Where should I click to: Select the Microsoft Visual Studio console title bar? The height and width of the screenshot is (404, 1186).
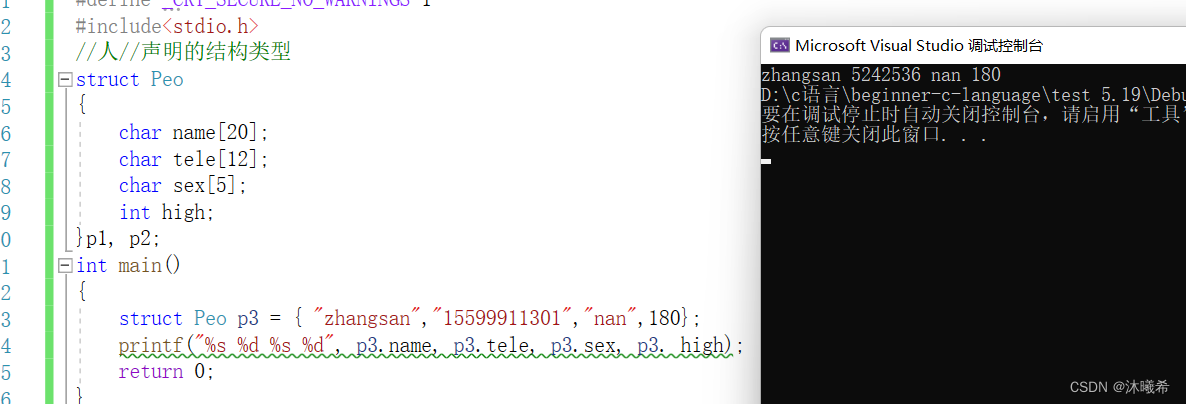973,45
